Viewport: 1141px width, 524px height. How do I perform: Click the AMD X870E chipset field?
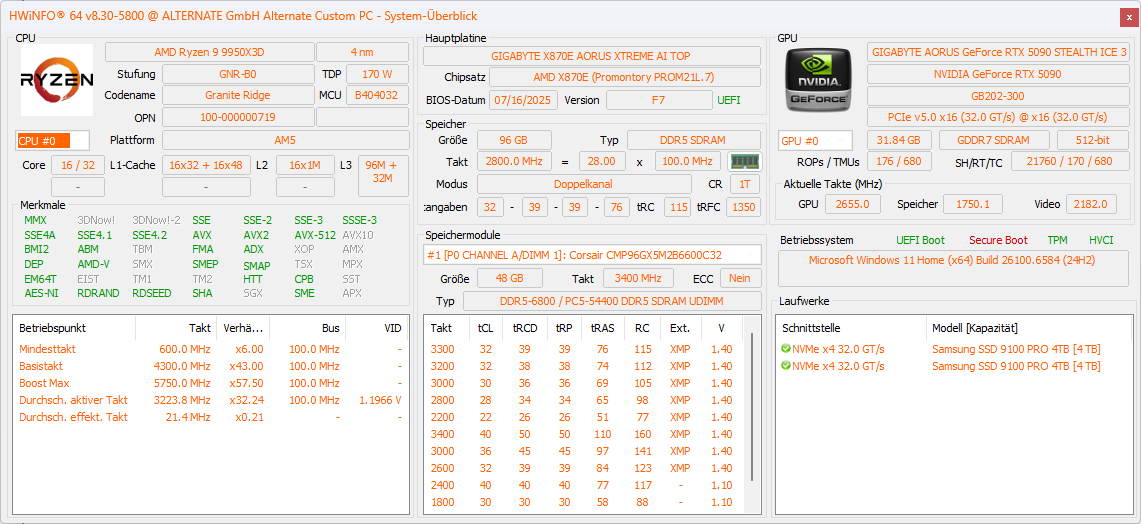coord(624,77)
